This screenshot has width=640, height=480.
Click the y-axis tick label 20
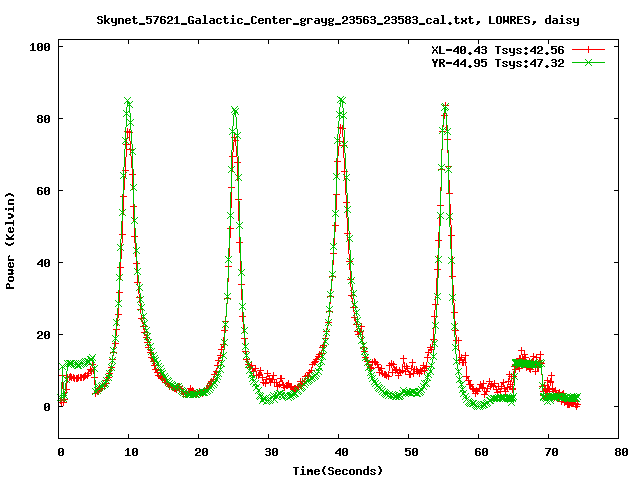44,335
